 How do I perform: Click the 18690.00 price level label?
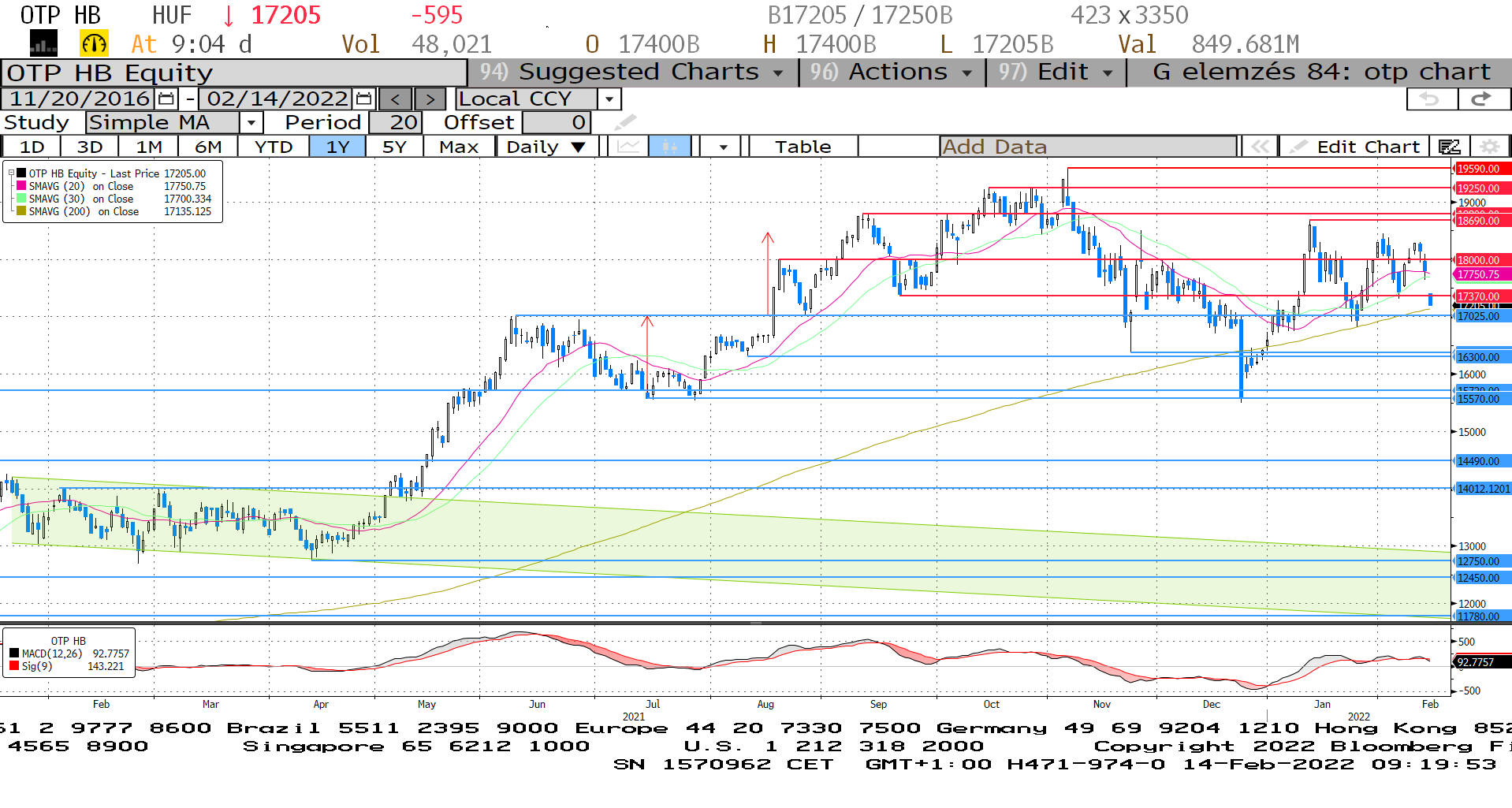pos(1482,221)
